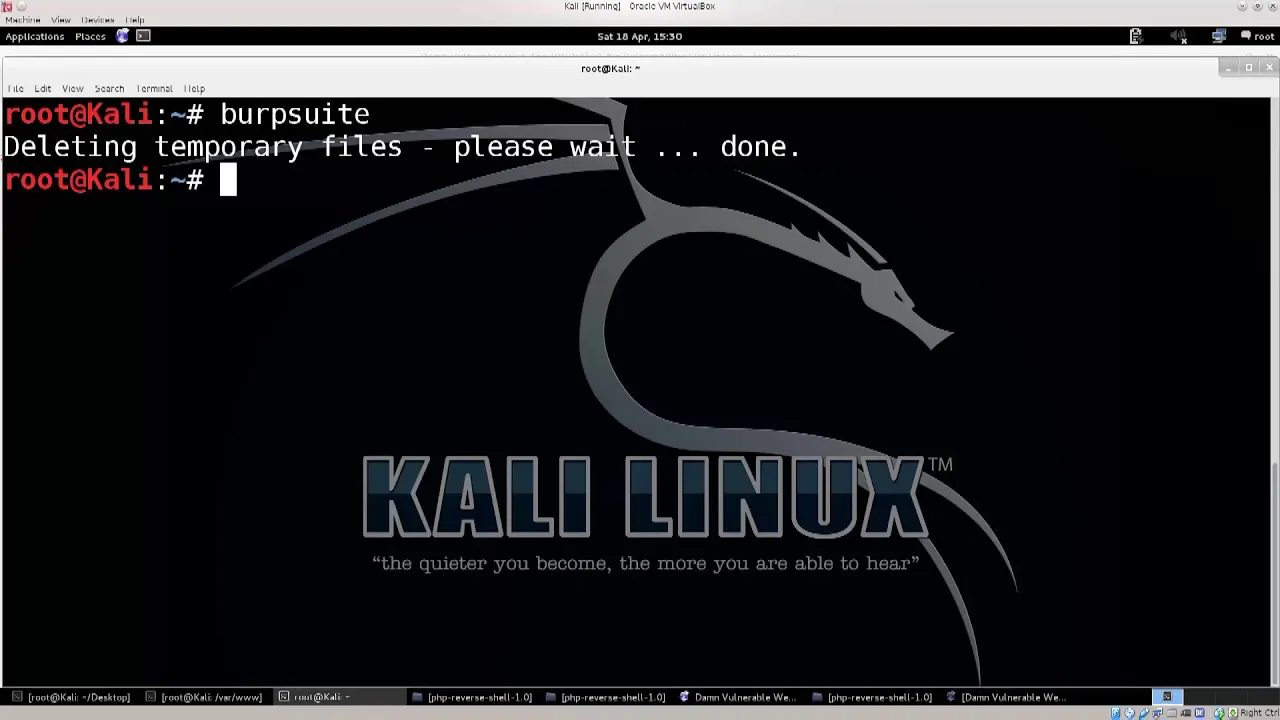Switch to third php-reverse-shell-1.0 taskbar window
The height and width of the screenshot is (720, 1280).
click(872, 697)
